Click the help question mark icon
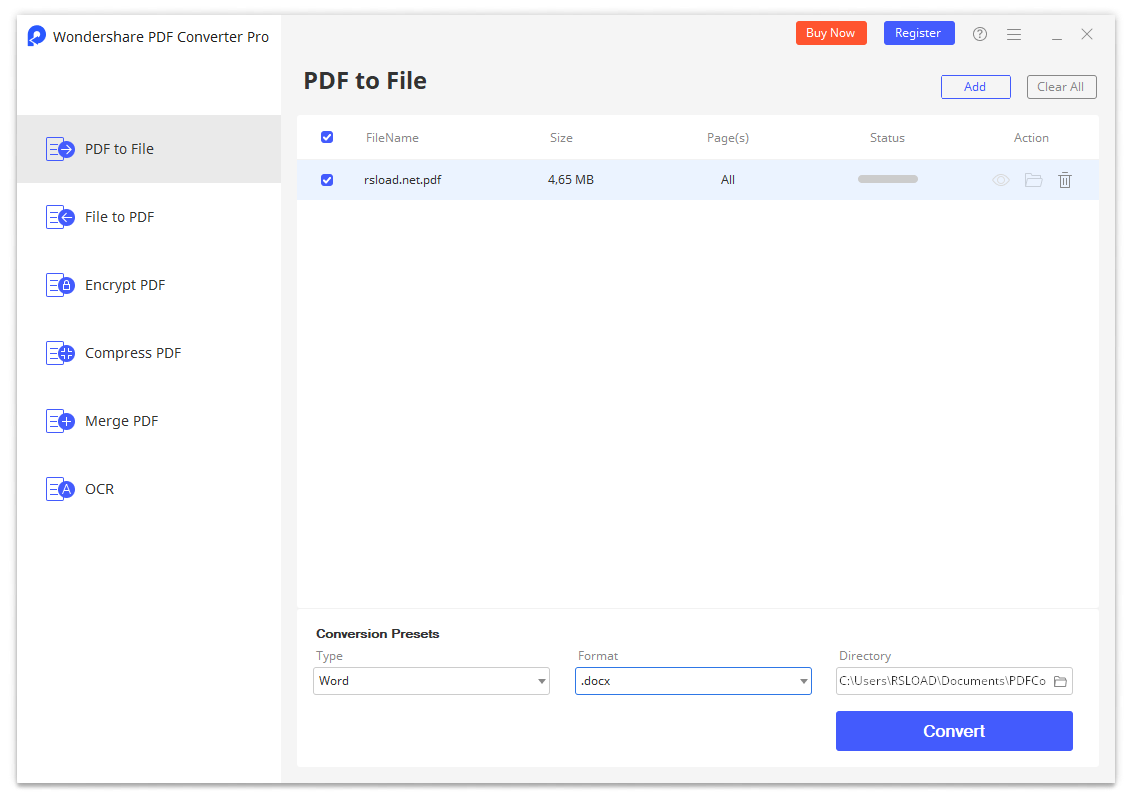Screen dimensions: 1129x801 980,34
